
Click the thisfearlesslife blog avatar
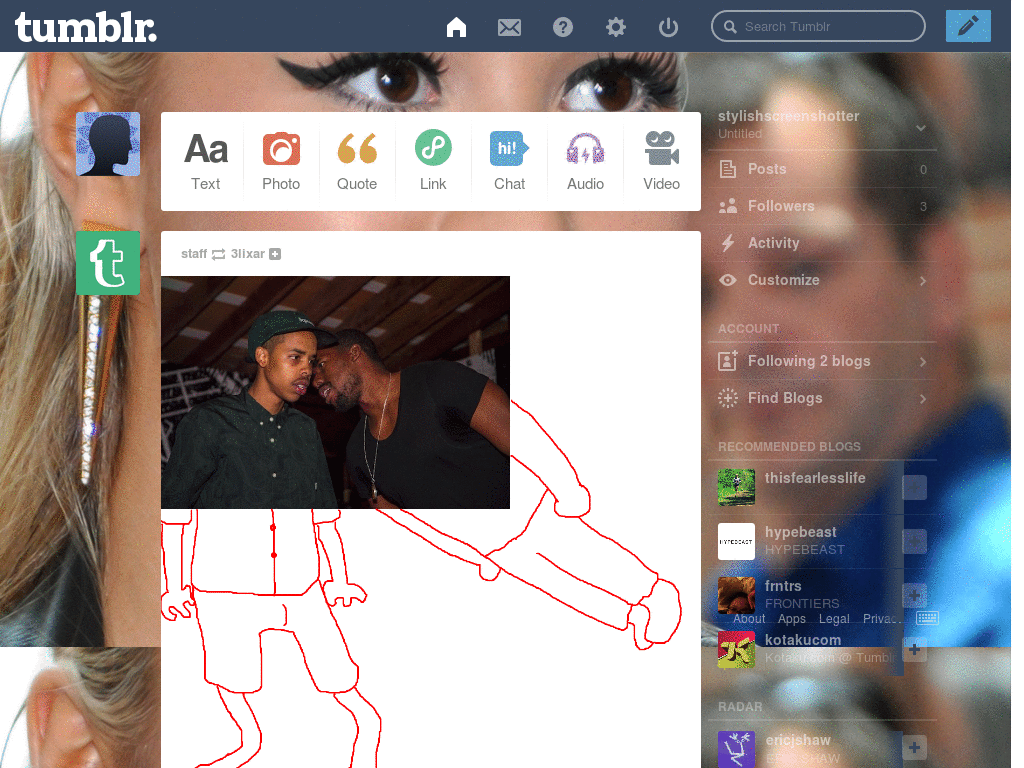pos(736,487)
